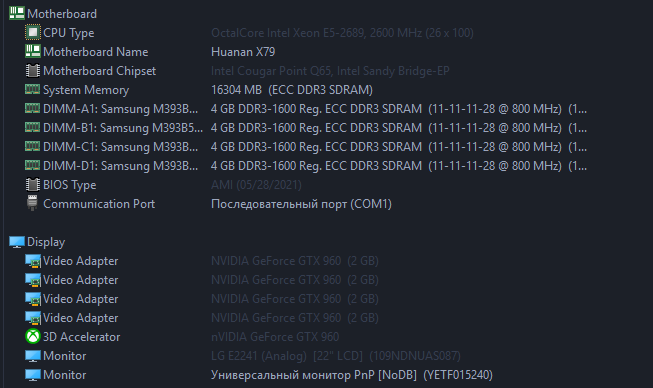Open the Intel Cougar Point Q65 chipset link

click(330, 71)
